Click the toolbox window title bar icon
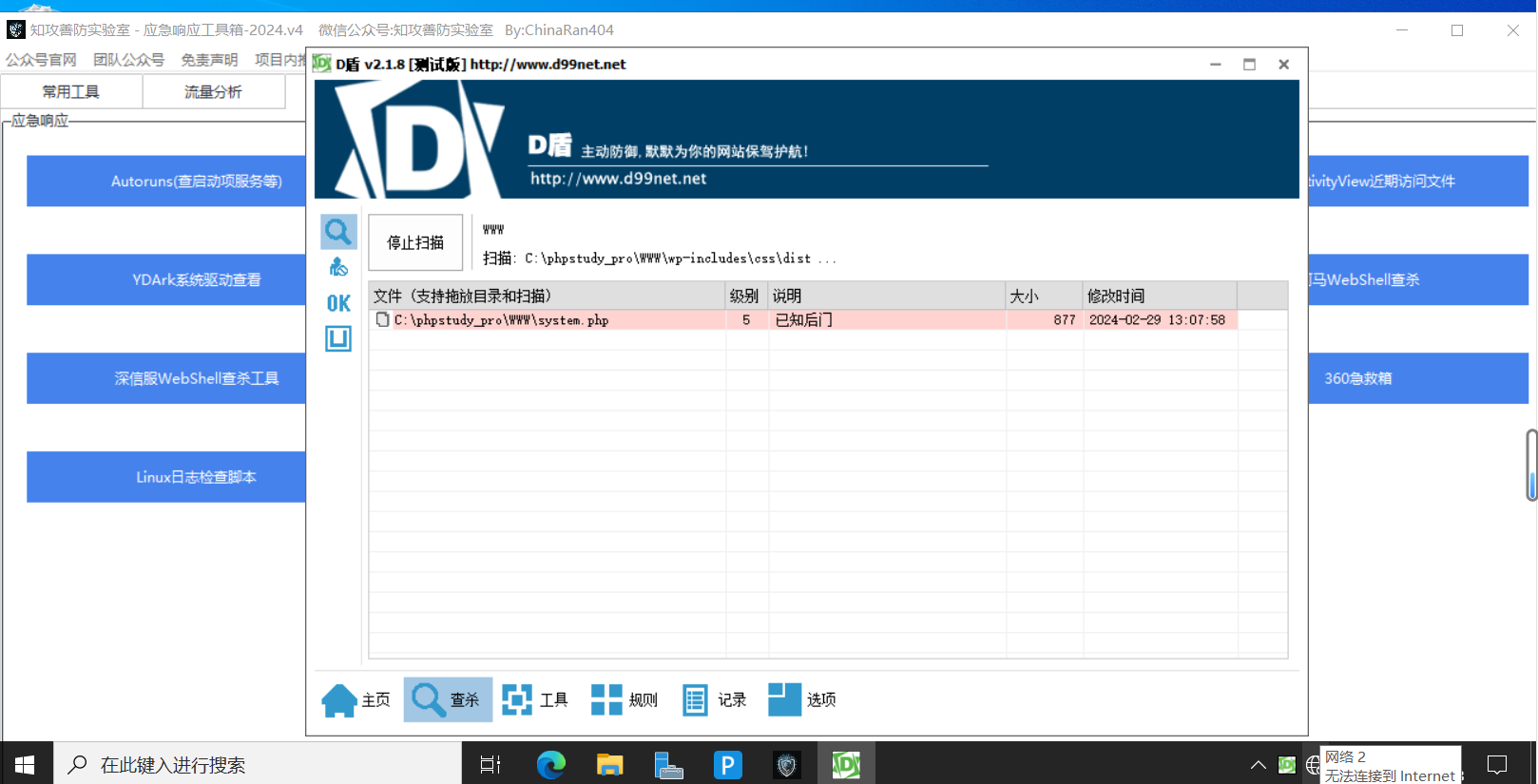Image resolution: width=1538 pixels, height=784 pixels. [x=15, y=29]
